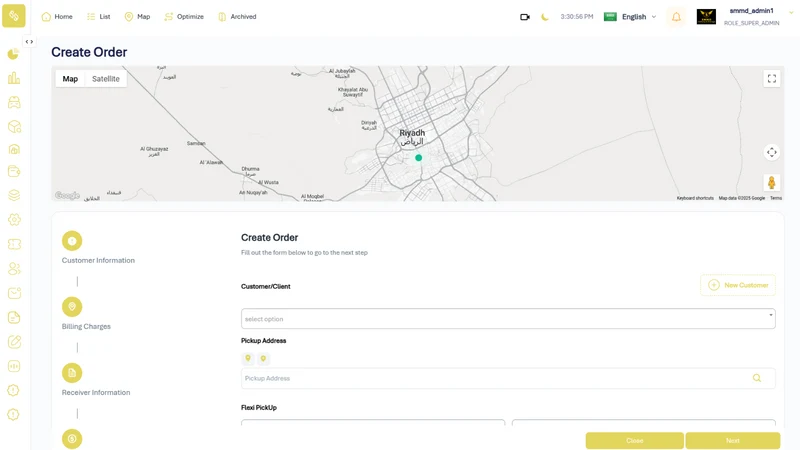
Task: Click the second pickup location pin icon
Action: point(263,358)
